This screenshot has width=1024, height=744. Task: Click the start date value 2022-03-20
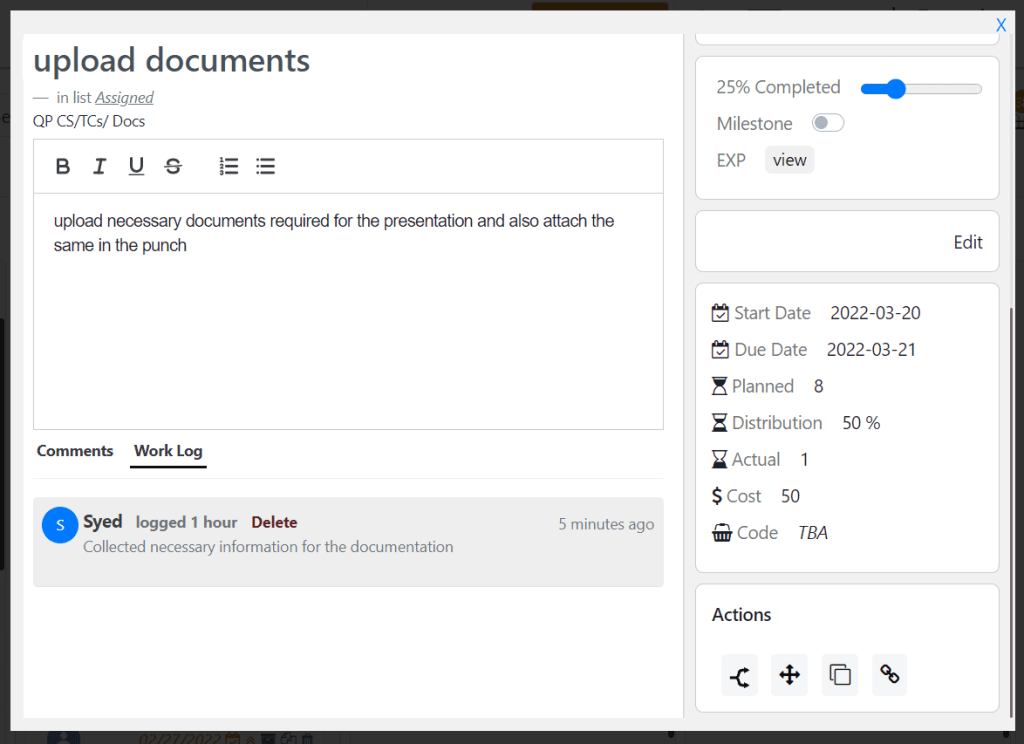click(875, 313)
